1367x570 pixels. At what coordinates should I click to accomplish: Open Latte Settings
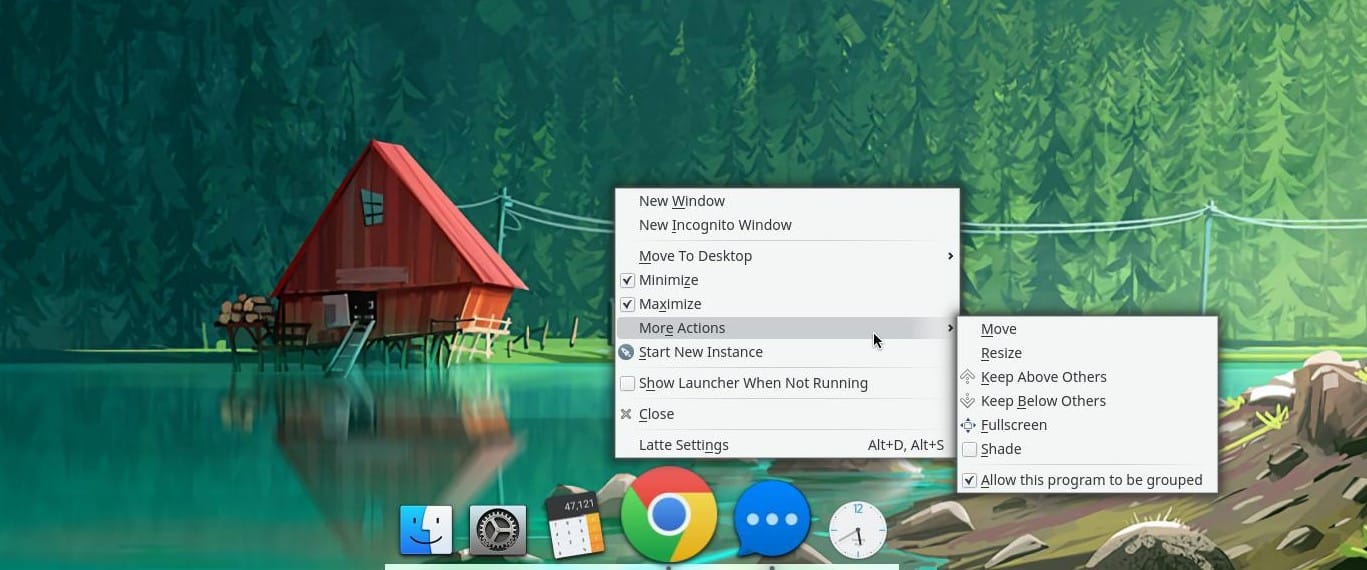click(787, 445)
